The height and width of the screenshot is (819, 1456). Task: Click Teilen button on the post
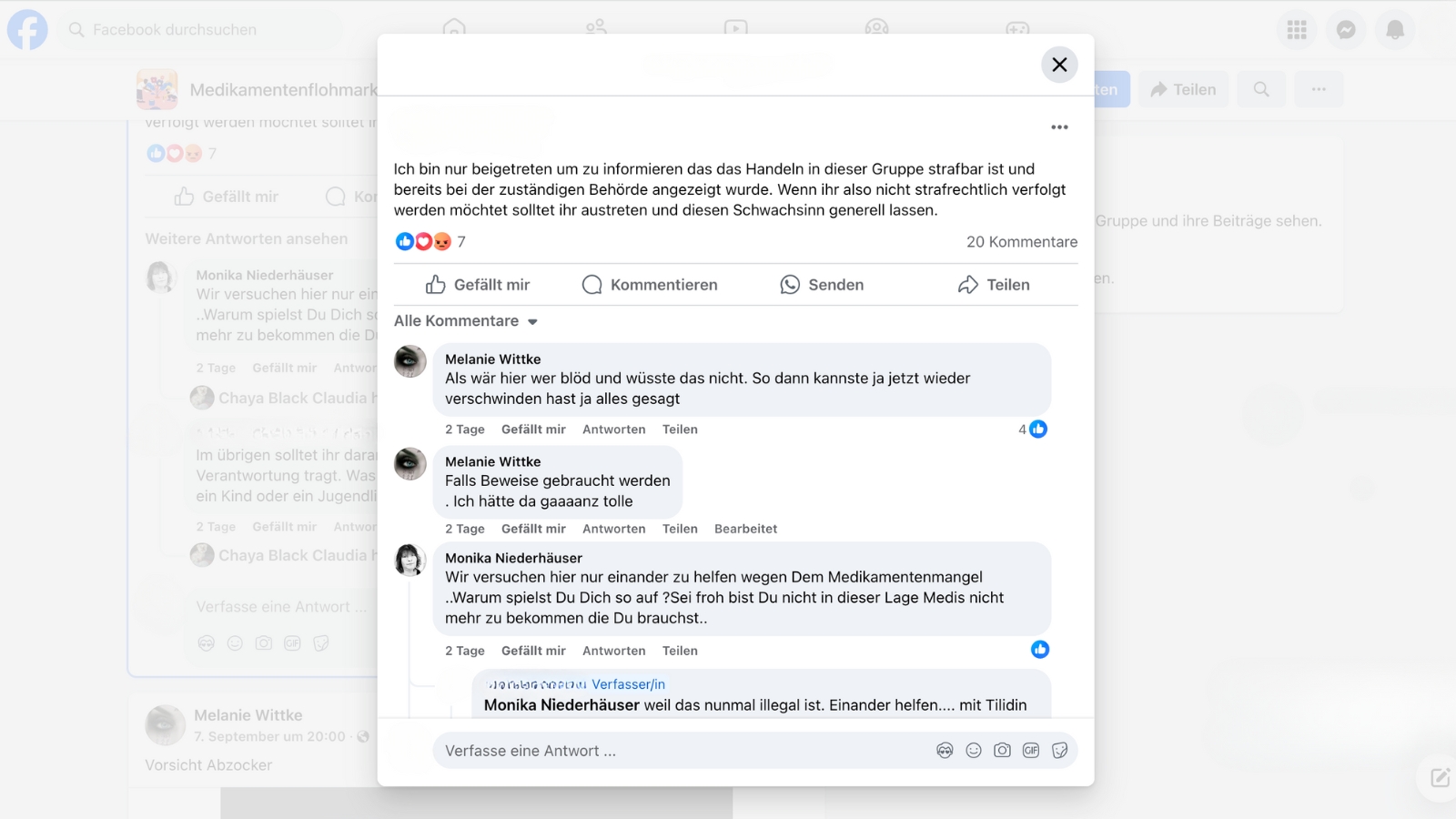(994, 285)
